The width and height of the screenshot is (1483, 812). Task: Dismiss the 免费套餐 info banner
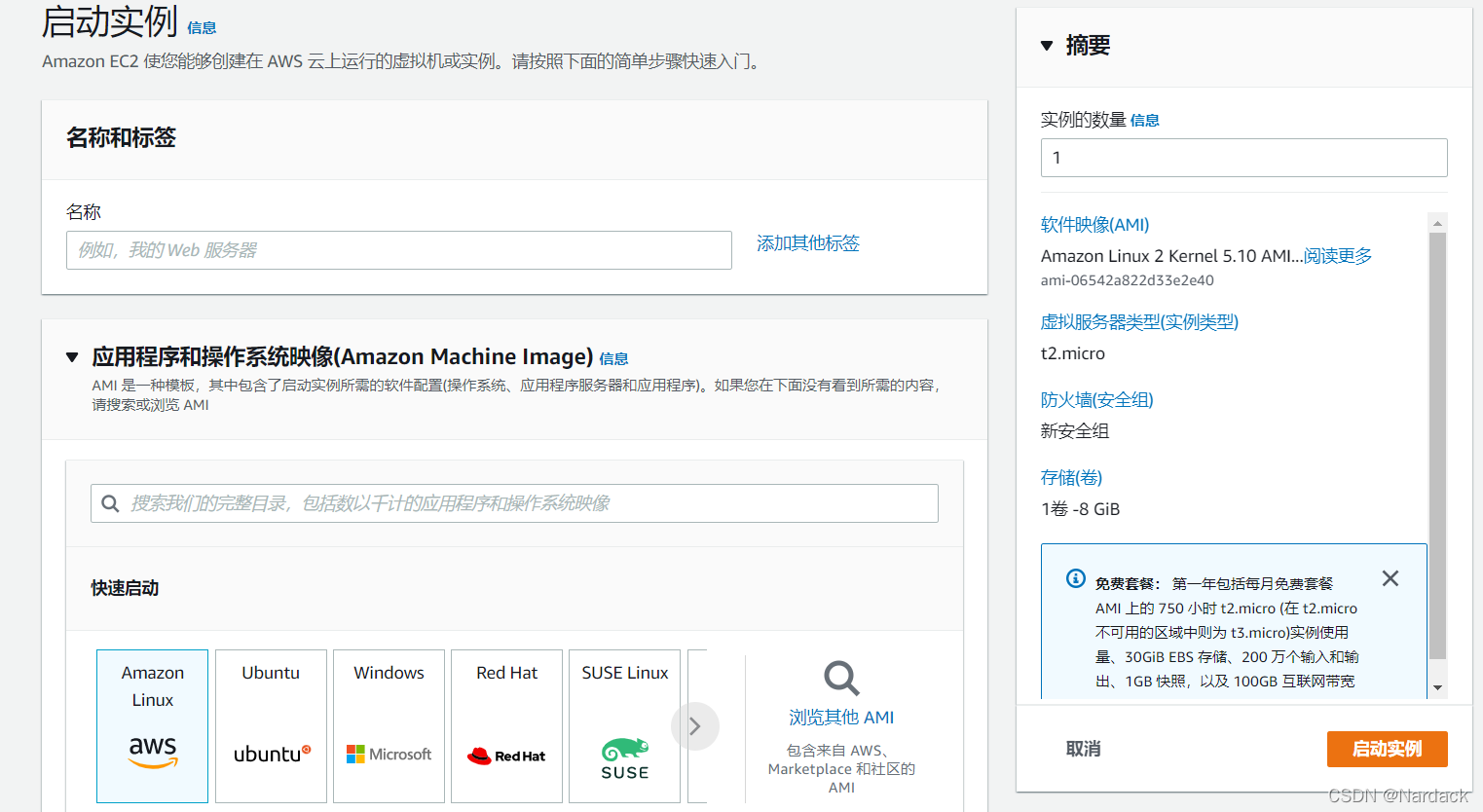[x=1390, y=577]
